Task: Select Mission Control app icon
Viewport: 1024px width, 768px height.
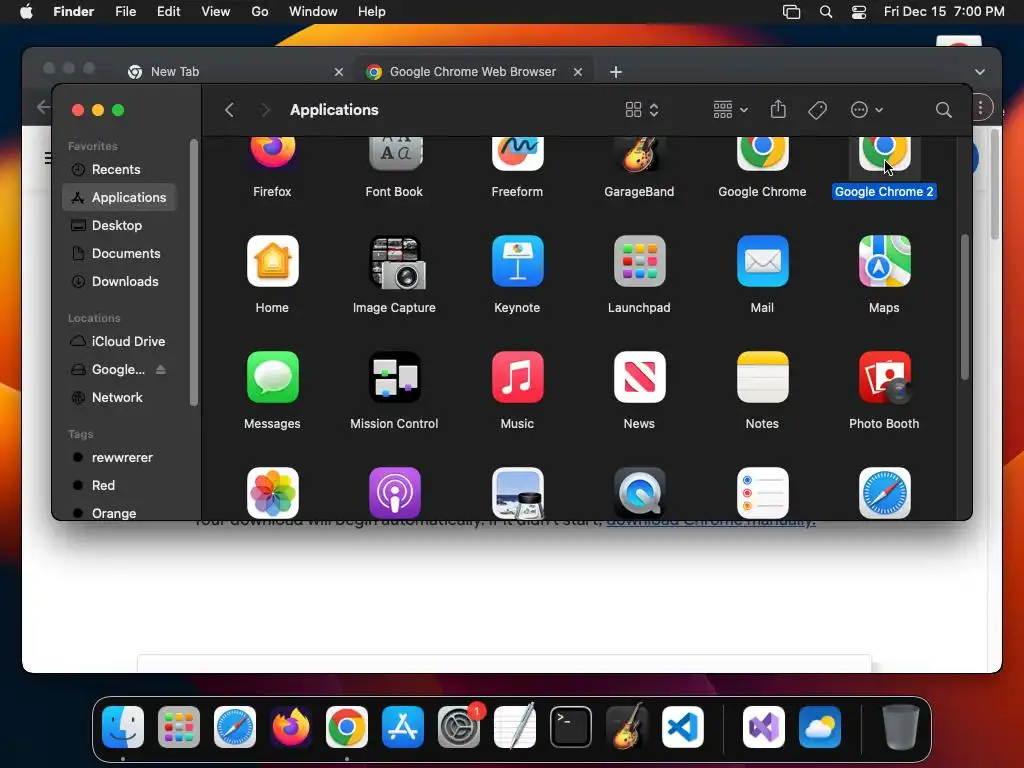Action: (x=394, y=377)
